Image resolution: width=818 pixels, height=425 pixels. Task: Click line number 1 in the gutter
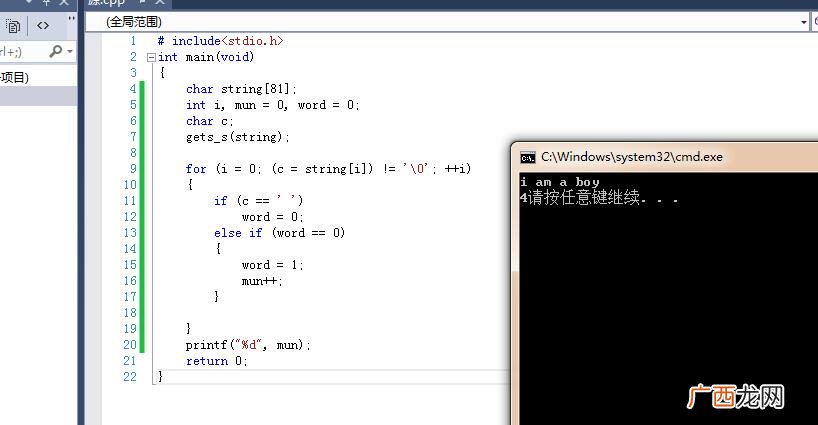(x=134, y=41)
